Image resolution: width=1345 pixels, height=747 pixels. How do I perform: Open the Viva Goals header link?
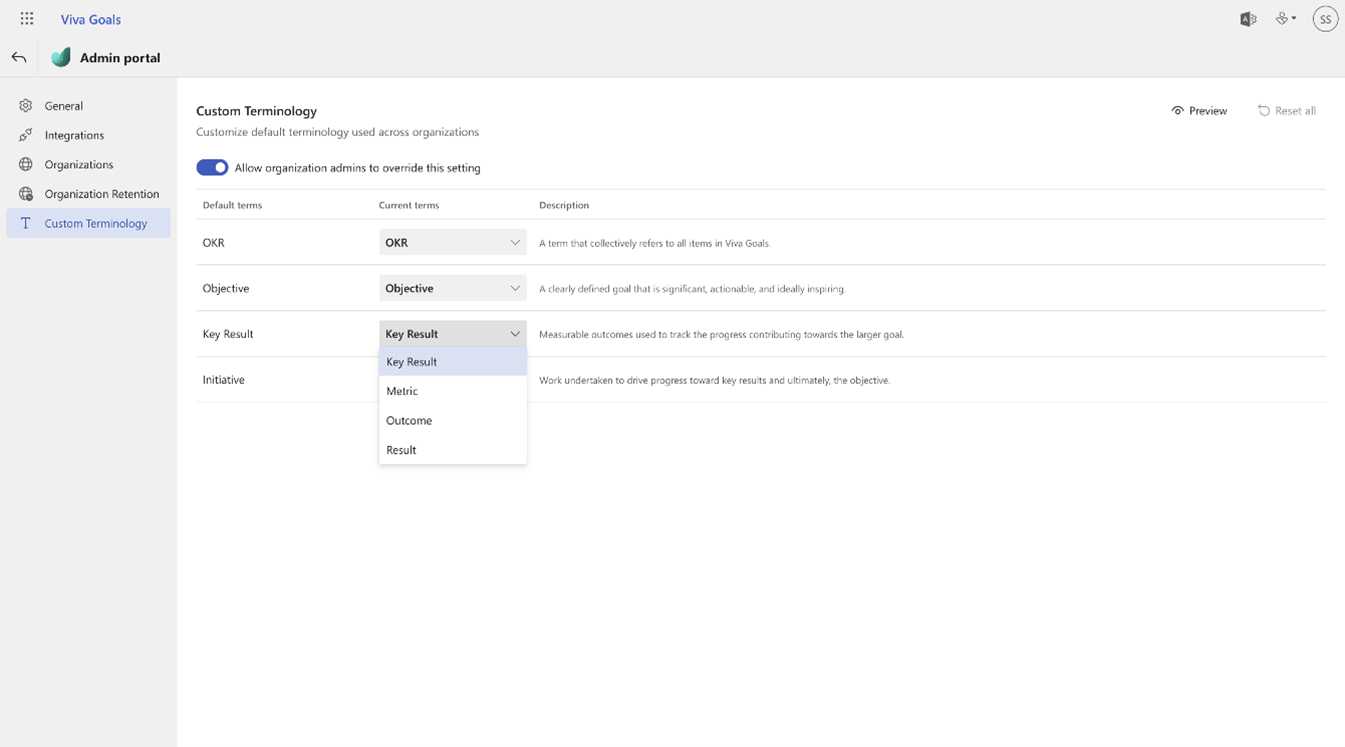coord(91,19)
